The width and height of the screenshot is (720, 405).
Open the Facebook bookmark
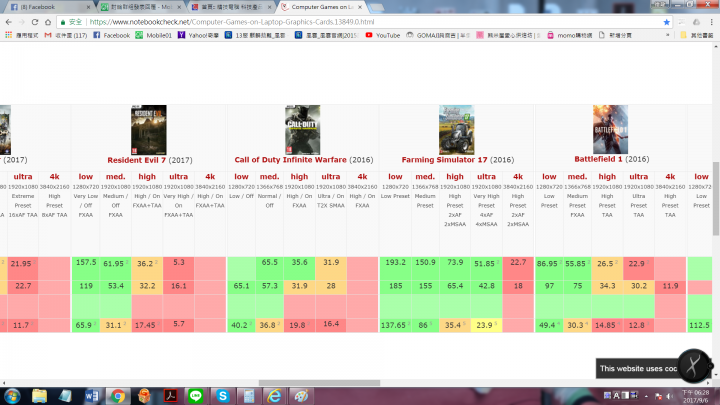click(x=112, y=35)
